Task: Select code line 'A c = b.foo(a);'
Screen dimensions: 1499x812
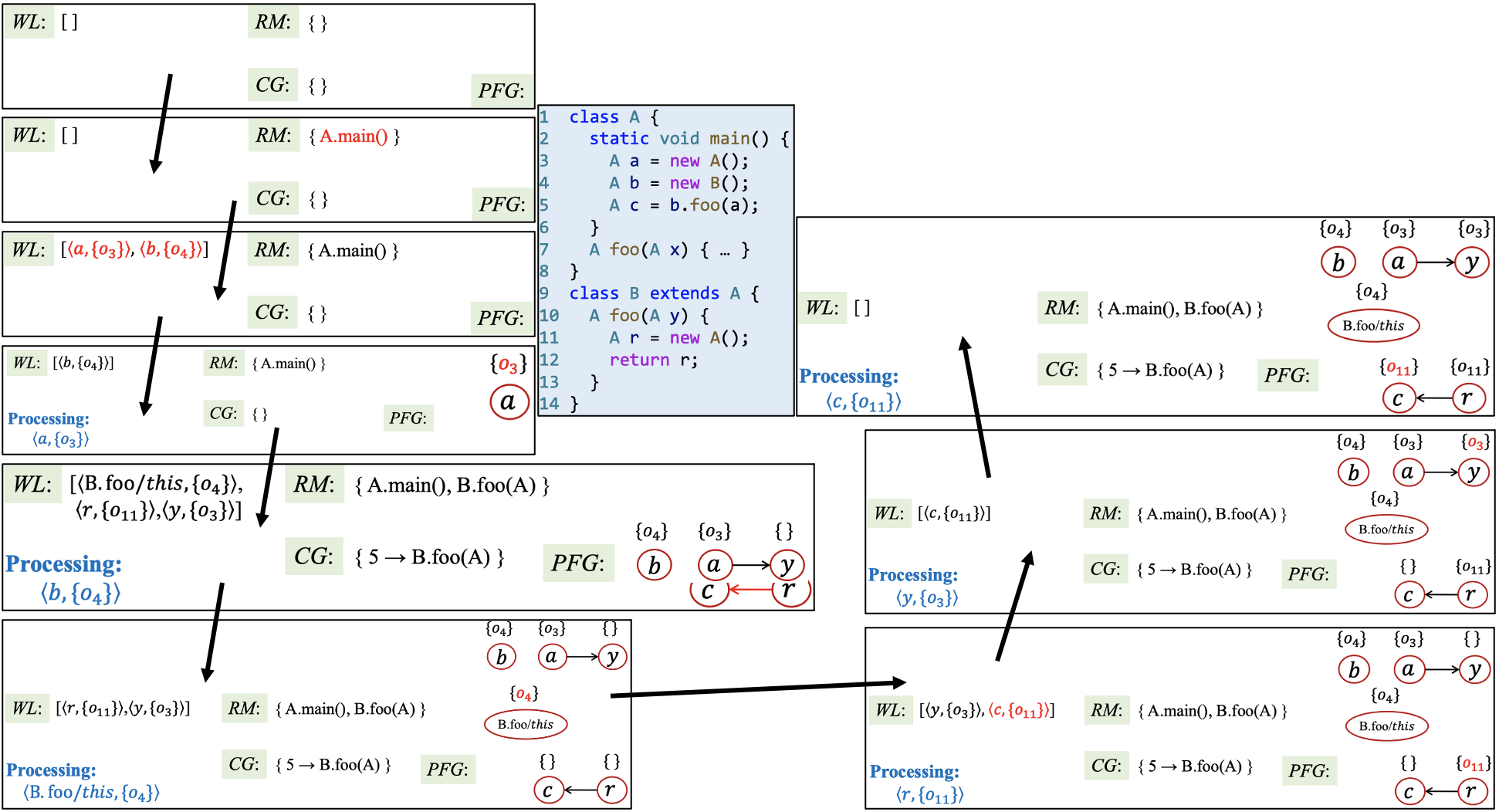Action: click(684, 205)
